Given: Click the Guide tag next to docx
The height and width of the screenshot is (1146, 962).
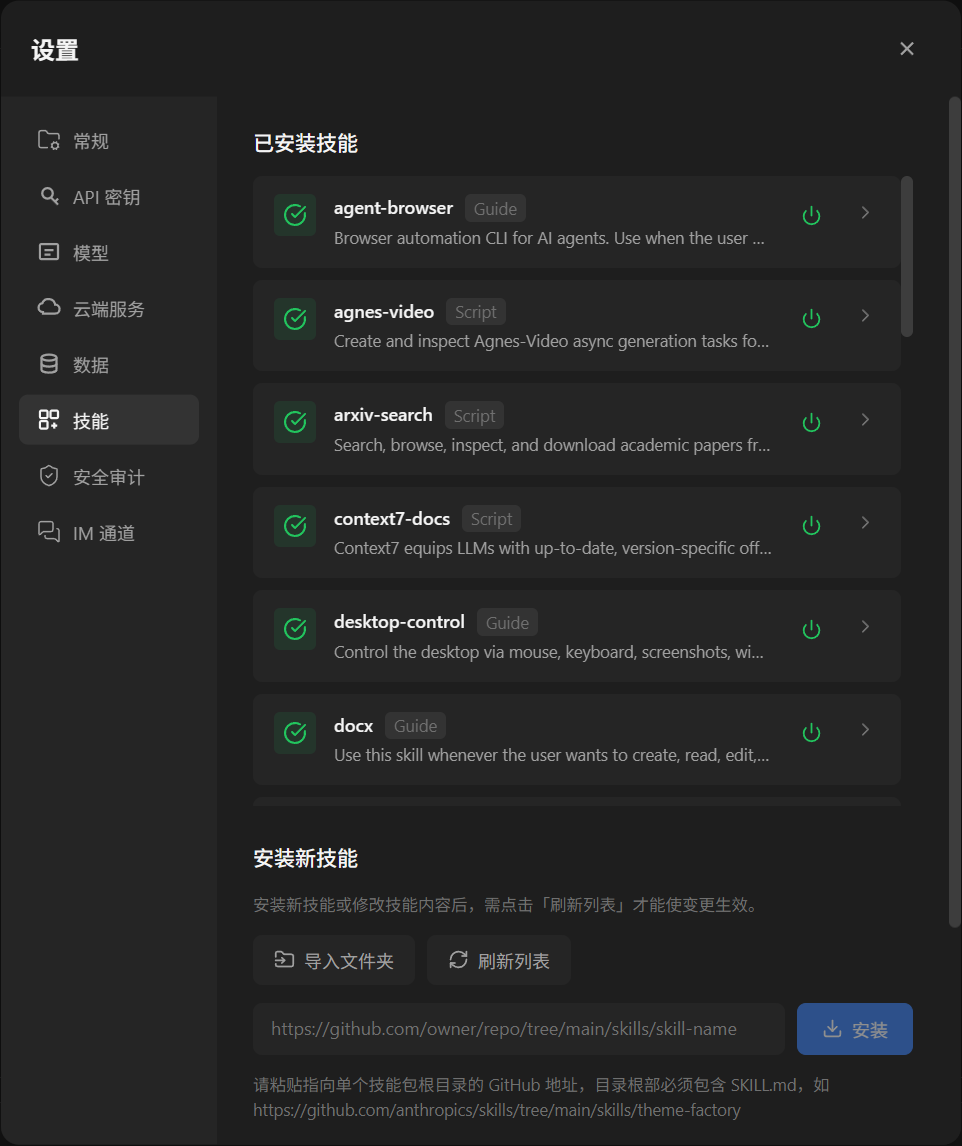Looking at the screenshot, I should (x=415, y=726).
